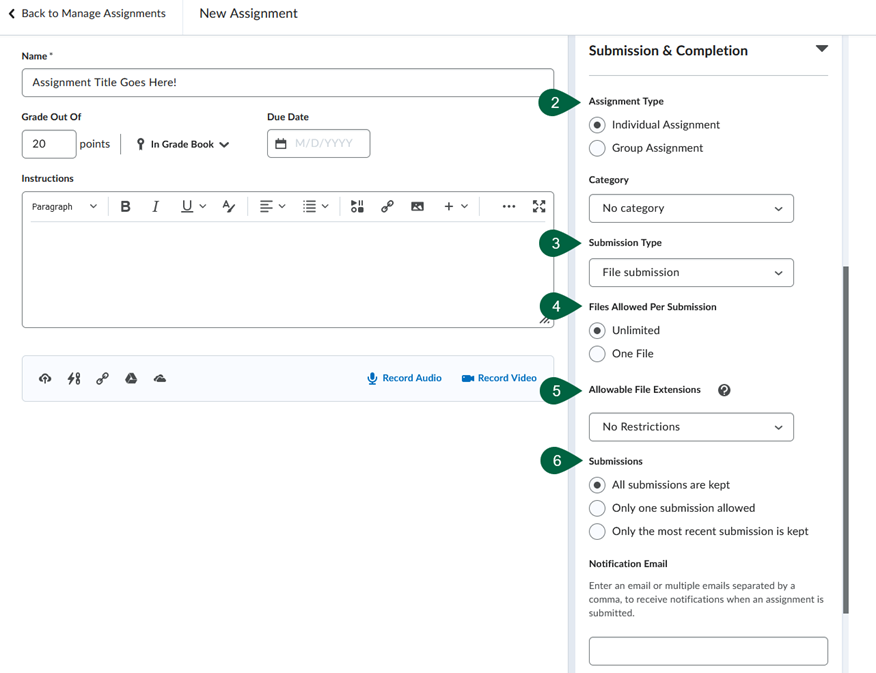This screenshot has height=673, width=876.
Task: Click the Notification Email input field
Action: [x=708, y=650]
